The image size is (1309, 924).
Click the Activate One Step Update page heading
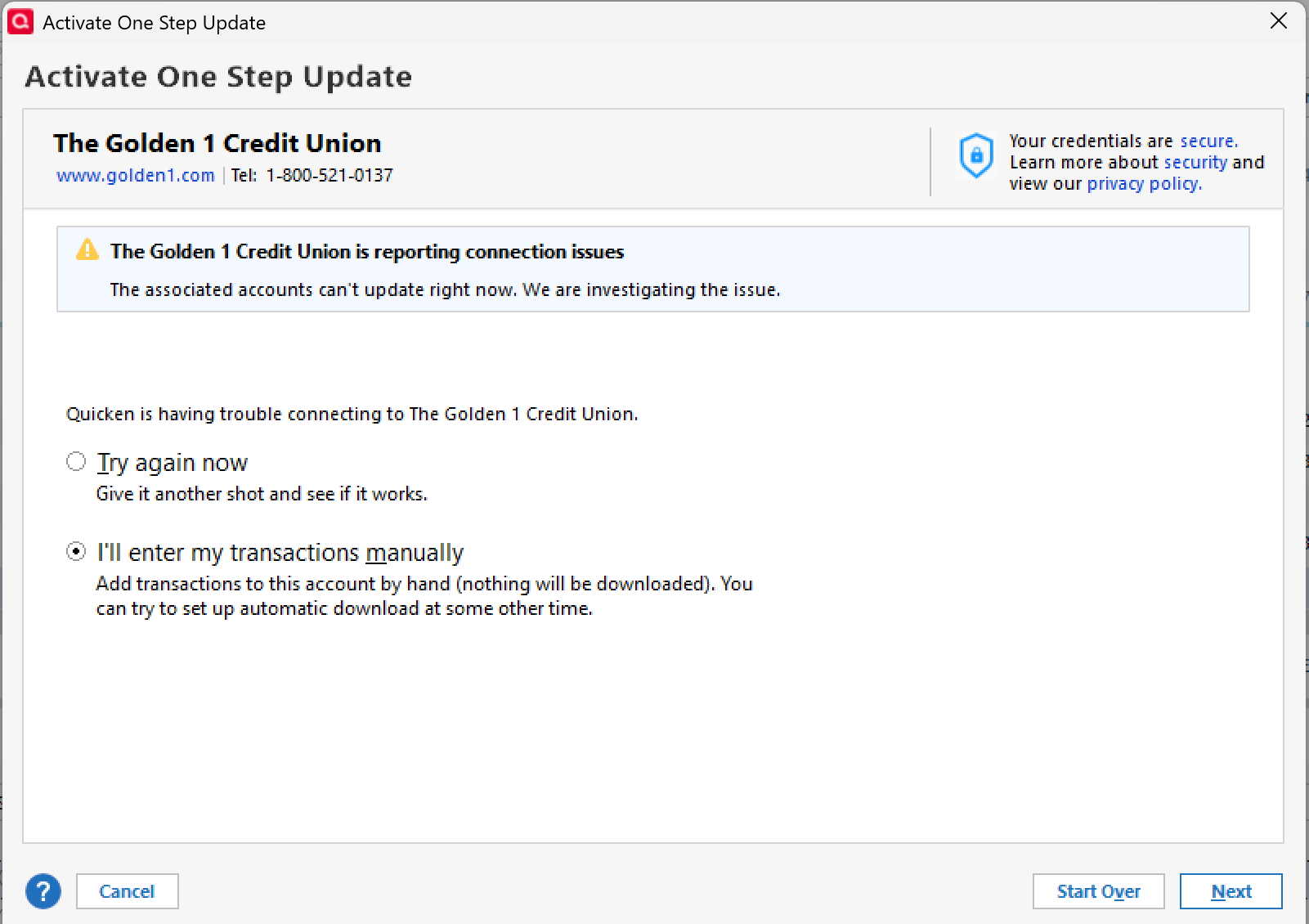point(218,77)
